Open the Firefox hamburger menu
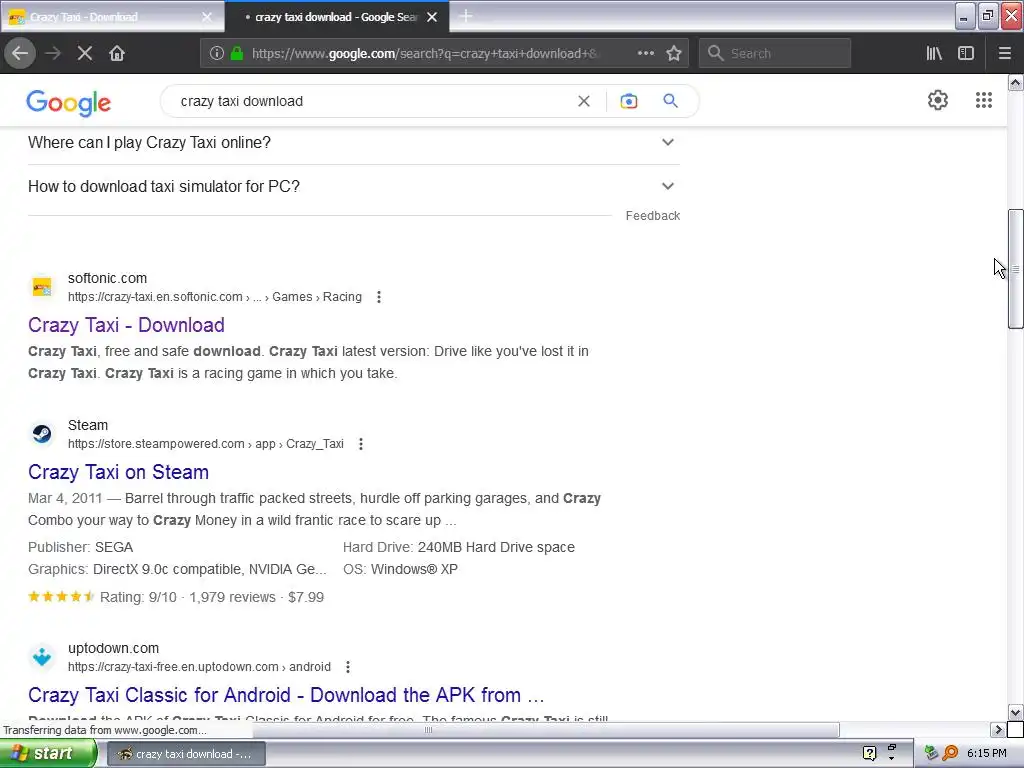The image size is (1024, 768). (1004, 53)
